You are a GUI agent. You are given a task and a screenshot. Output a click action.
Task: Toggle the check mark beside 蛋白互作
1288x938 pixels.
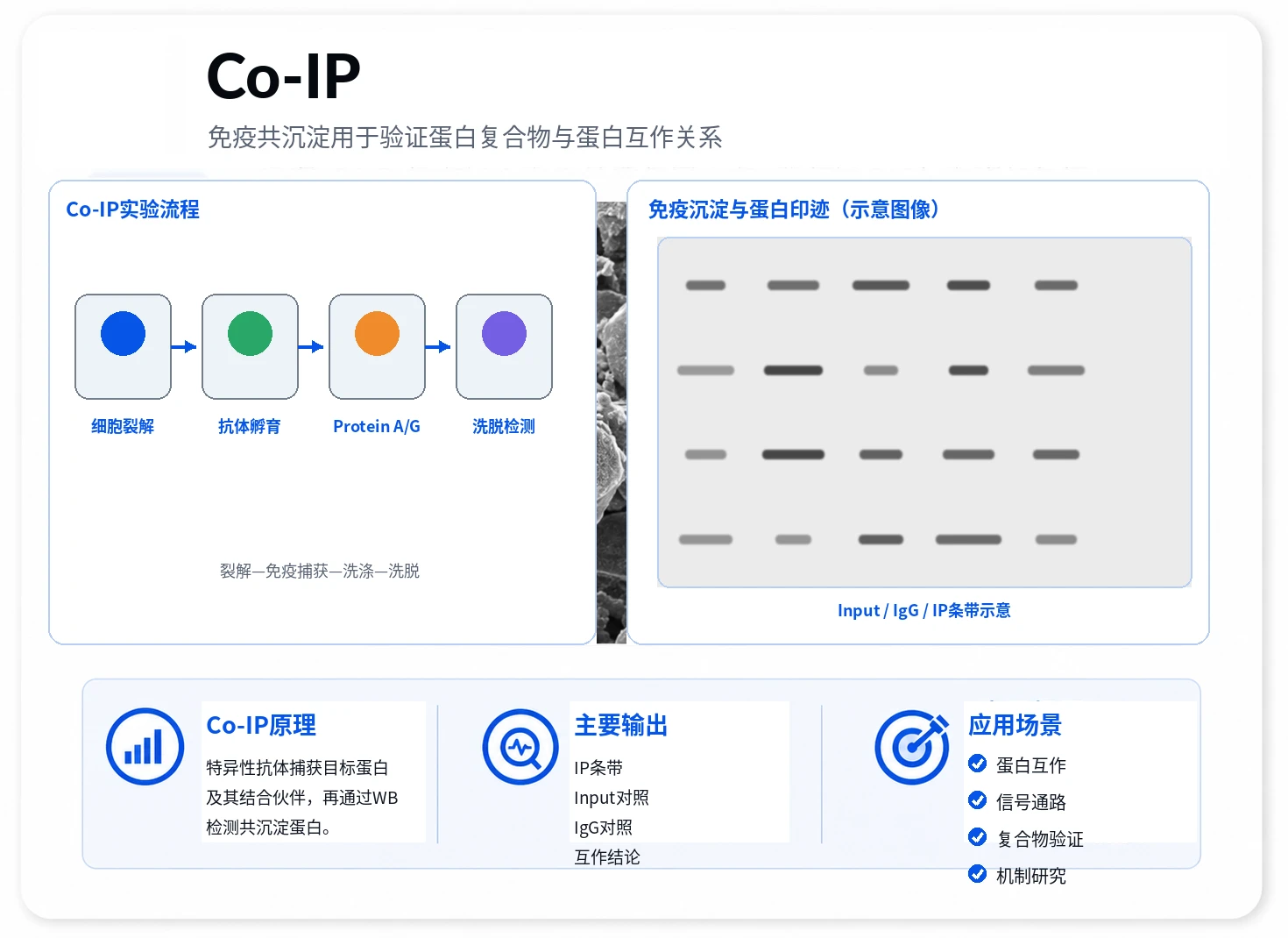click(x=977, y=764)
